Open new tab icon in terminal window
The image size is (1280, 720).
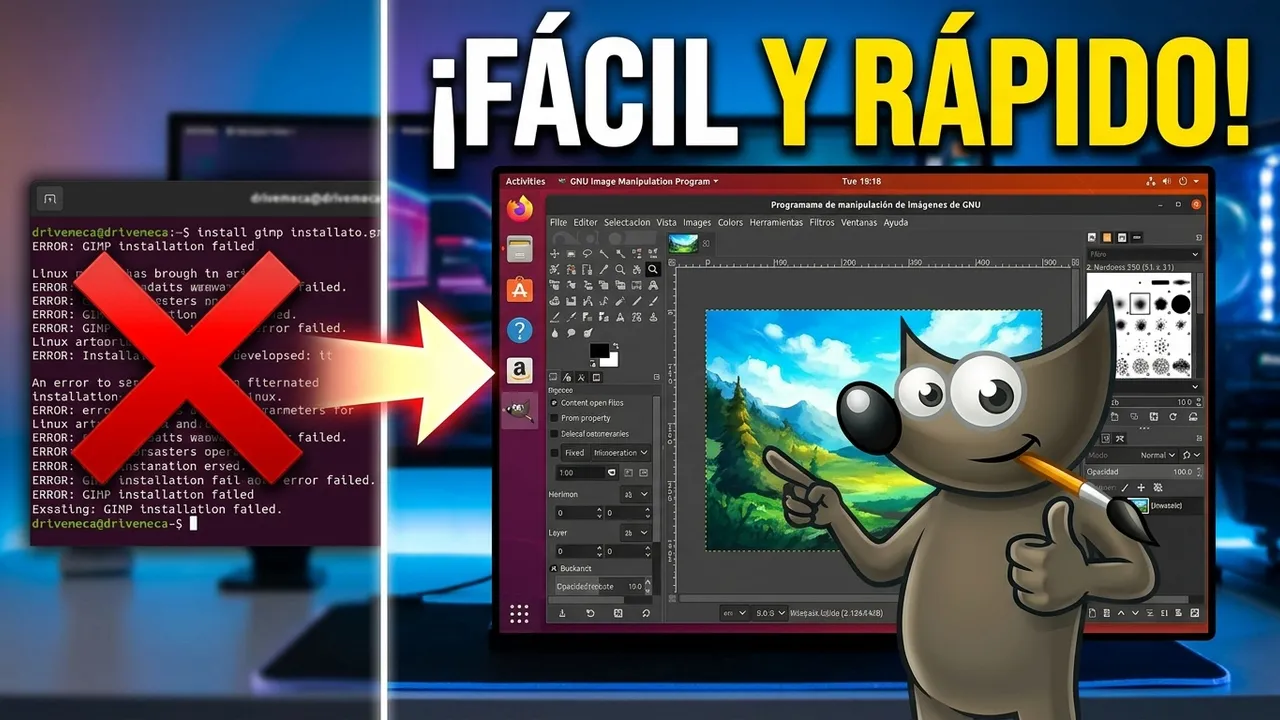(x=52, y=197)
